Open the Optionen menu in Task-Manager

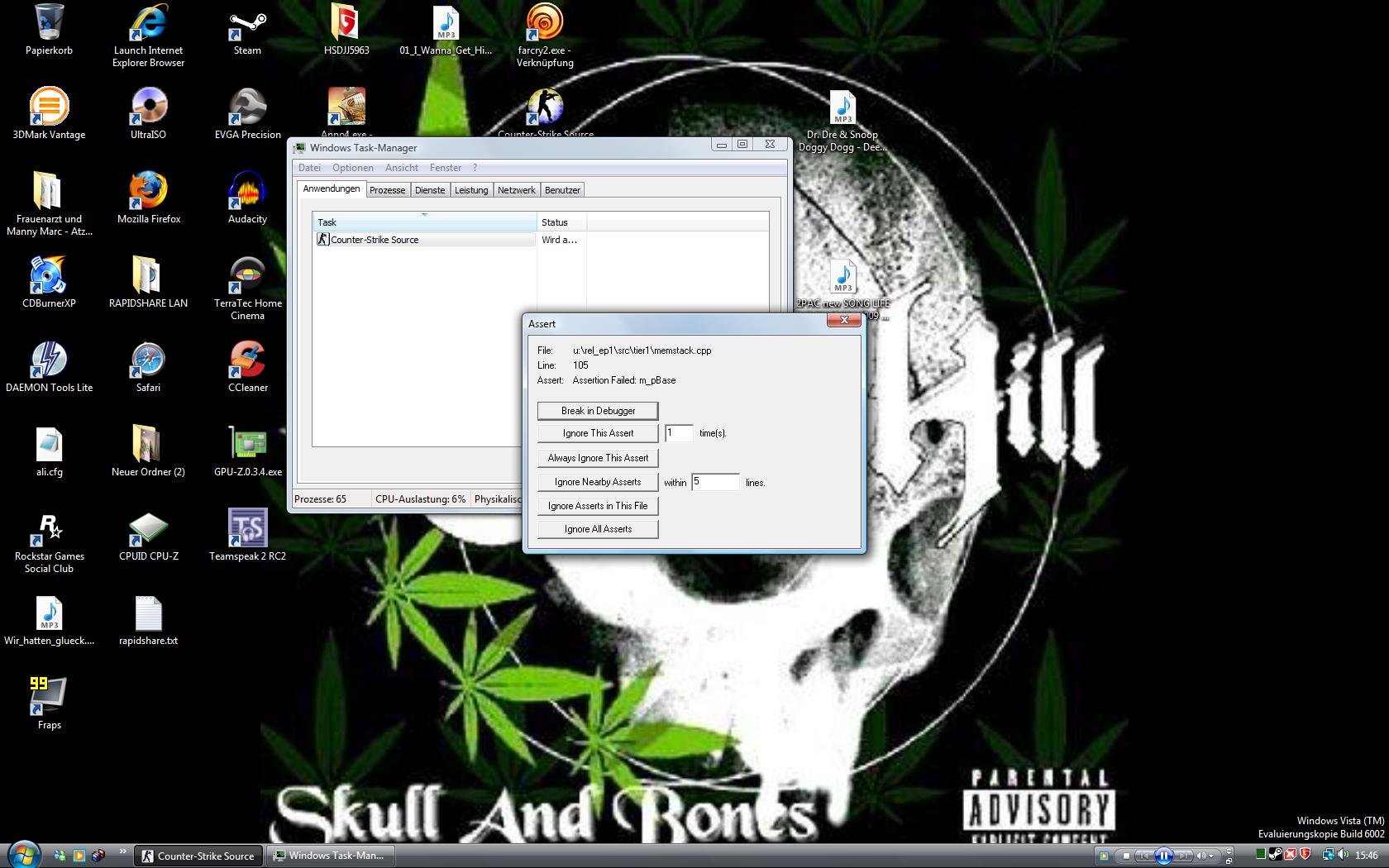coord(353,168)
